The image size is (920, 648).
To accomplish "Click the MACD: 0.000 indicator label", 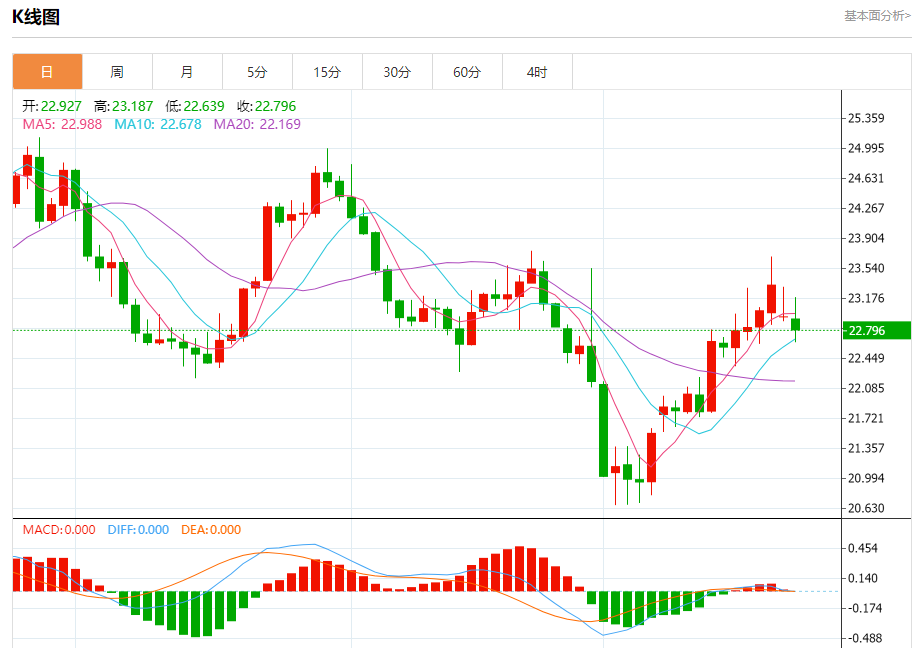I will point(59,530).
